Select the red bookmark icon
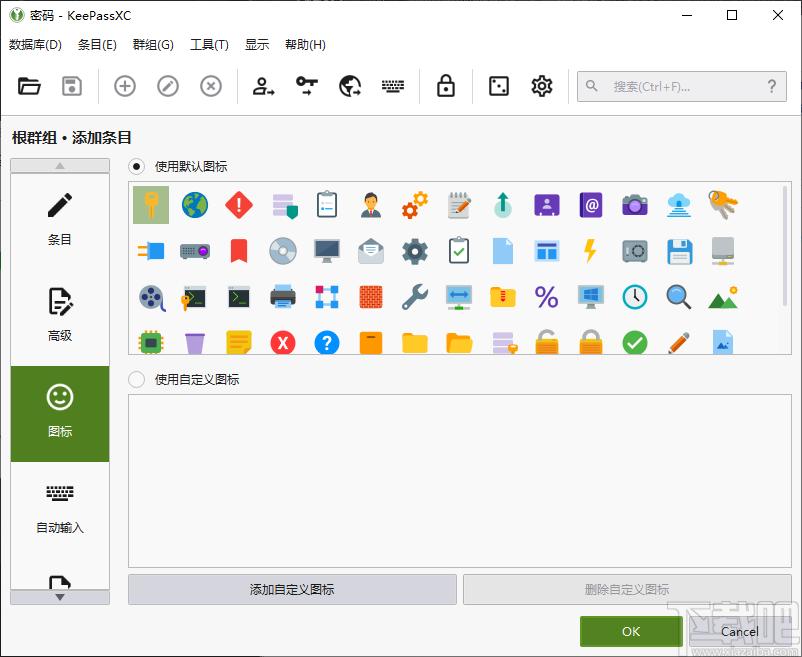 (x=239, y=251)
